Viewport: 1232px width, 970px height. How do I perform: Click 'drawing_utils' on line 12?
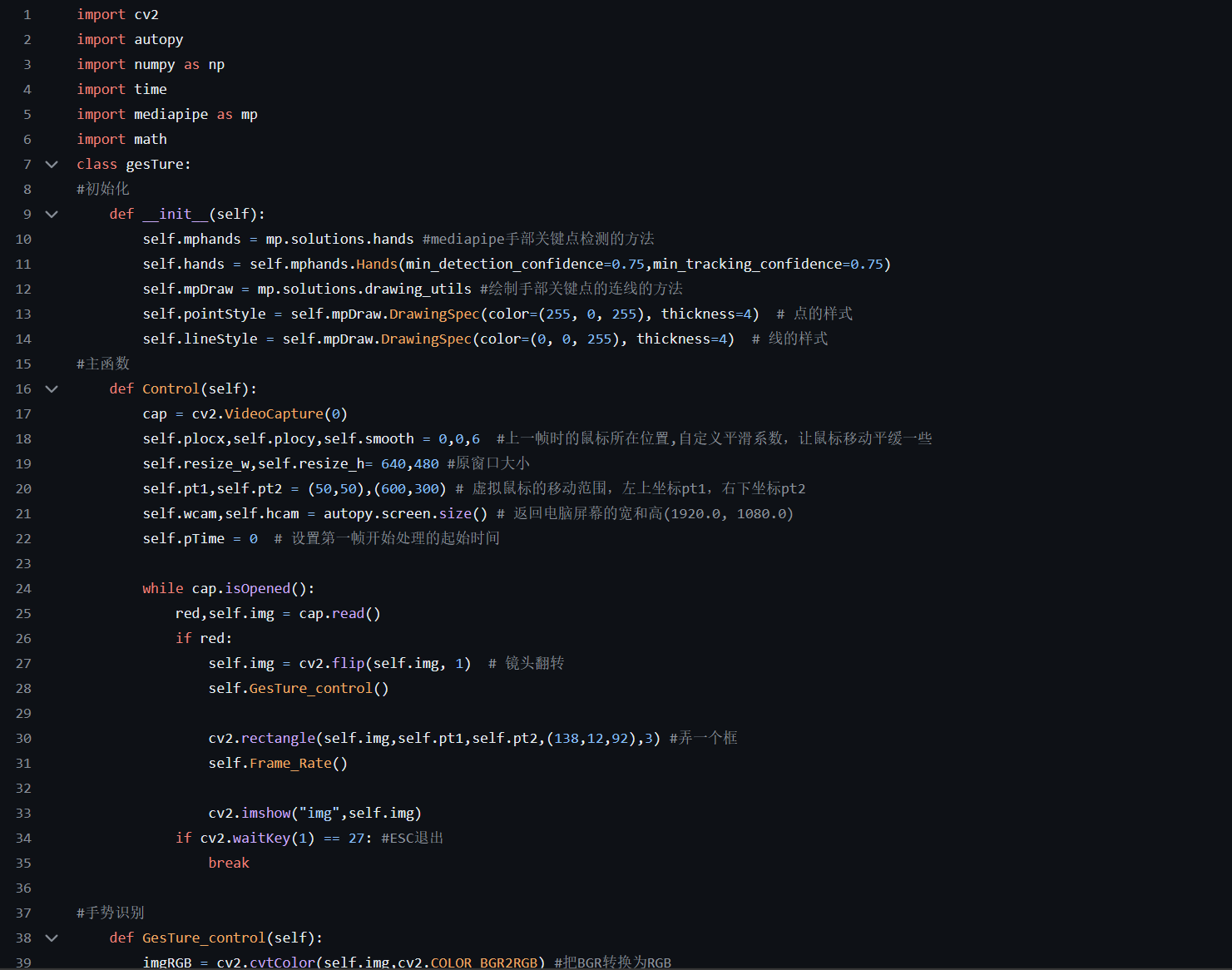[418, 289]
